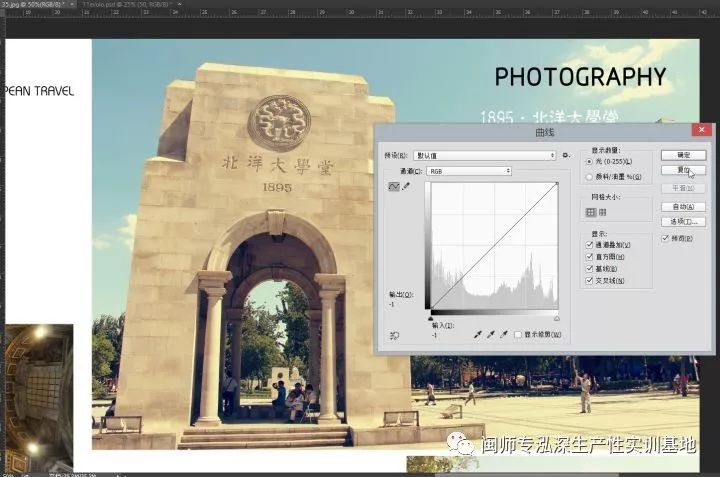This screenshot has height=477, width=720.
Task: Pick the white point eyedropper
Action: (504, 335)
